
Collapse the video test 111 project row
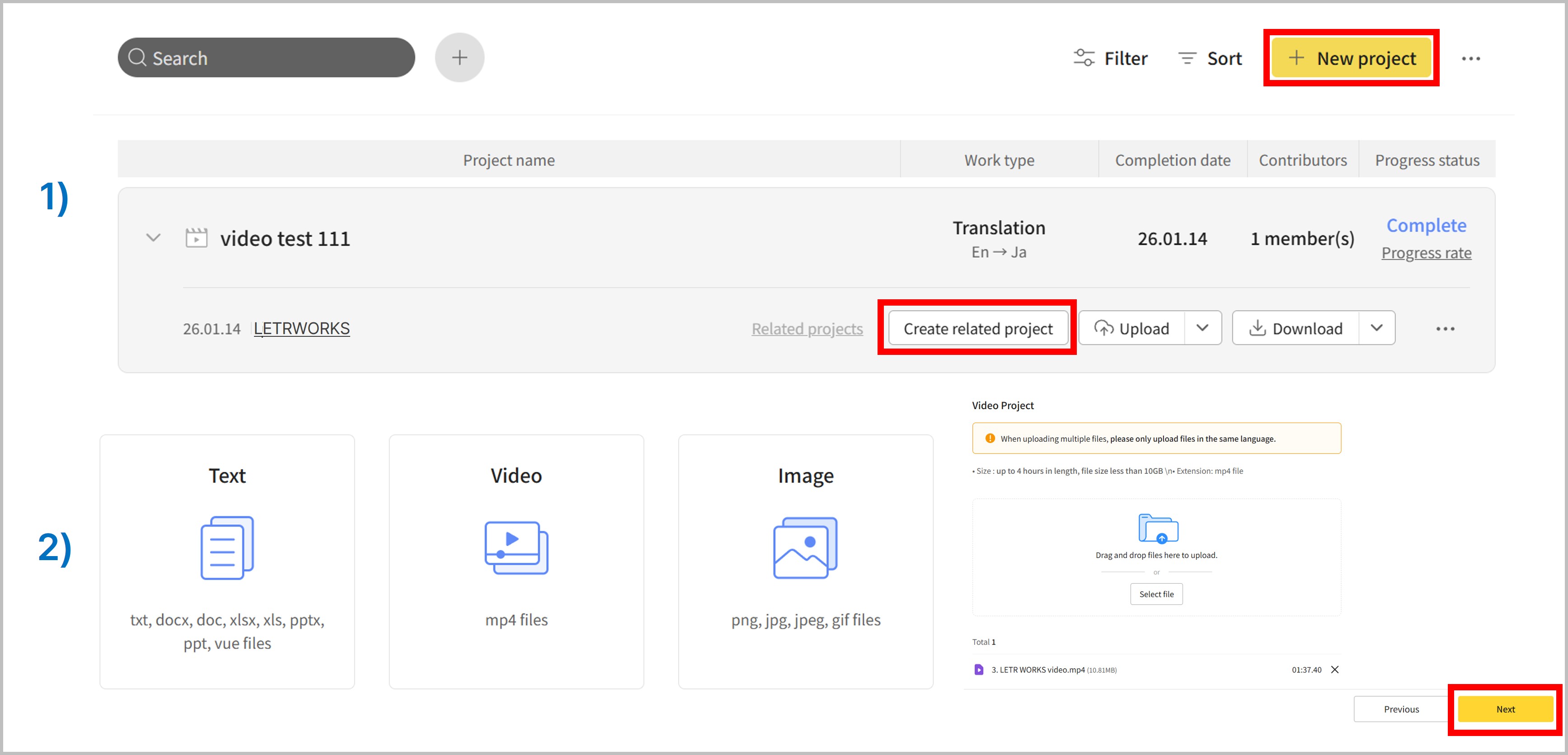(153, 237)
